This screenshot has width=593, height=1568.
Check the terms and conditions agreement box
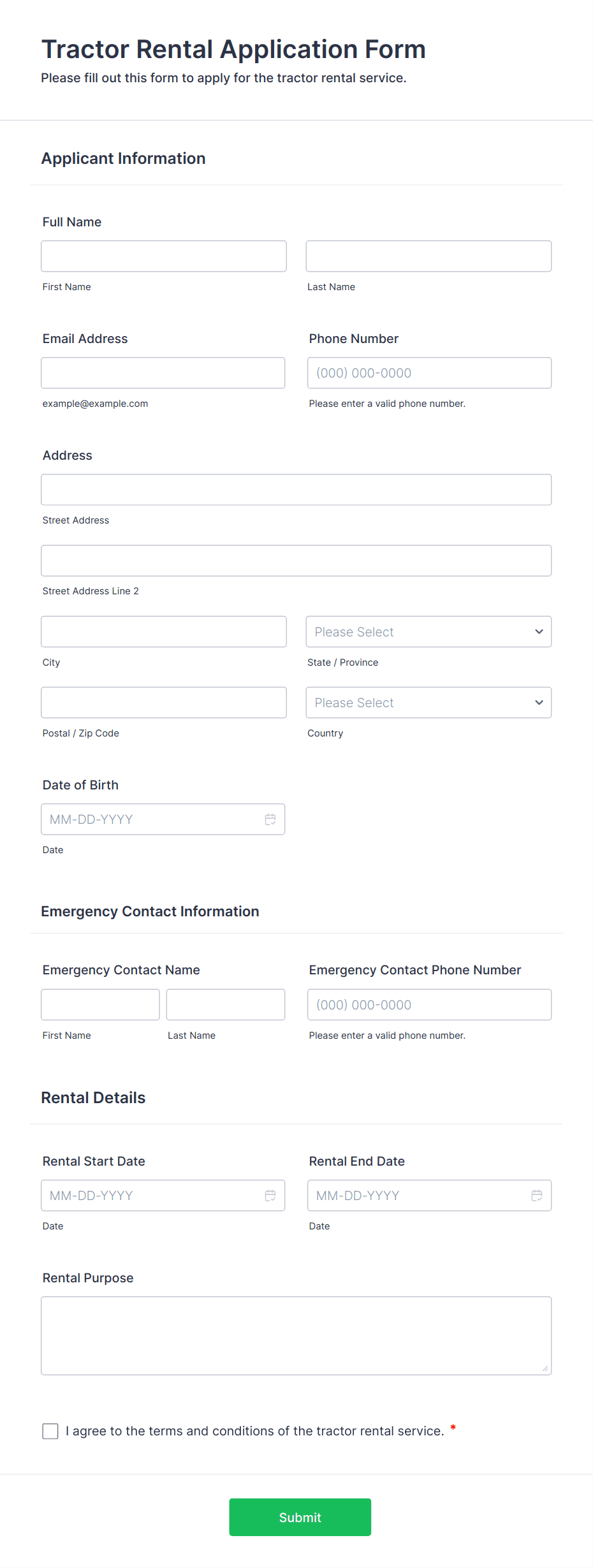[50, 1431]
